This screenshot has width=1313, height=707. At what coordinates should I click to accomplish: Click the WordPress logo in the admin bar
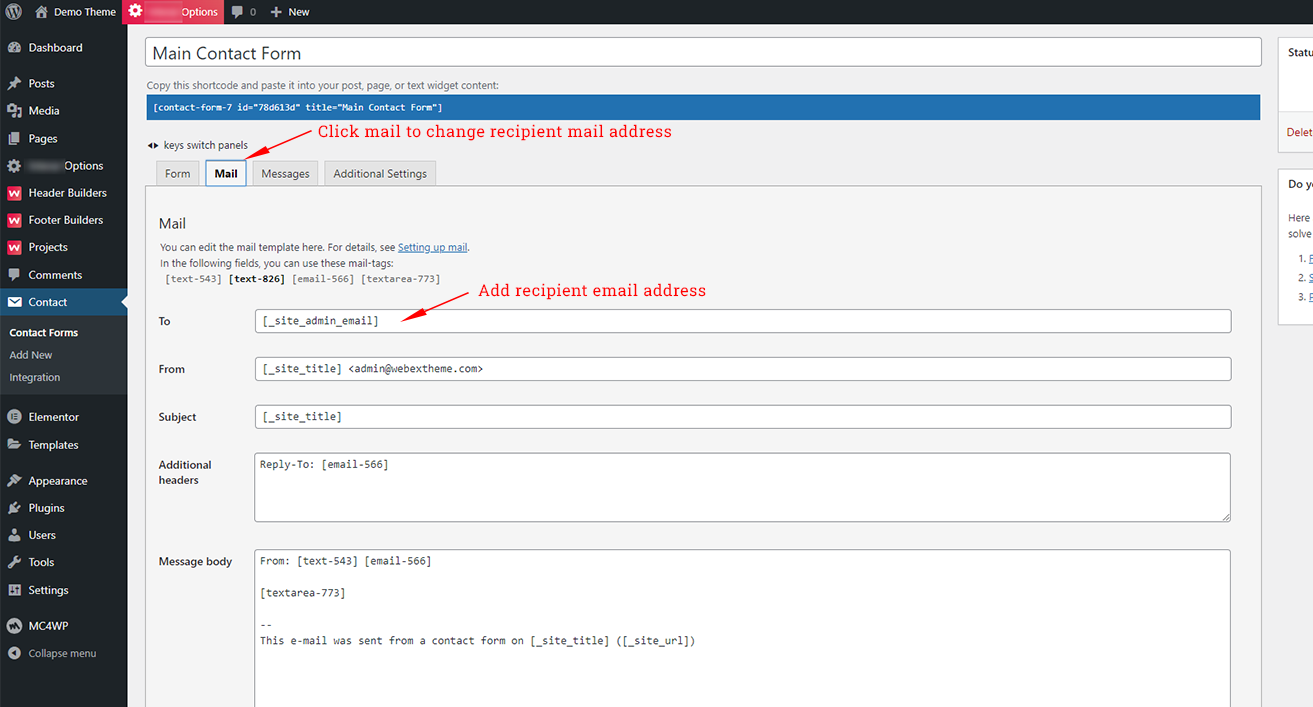[13, 11]
